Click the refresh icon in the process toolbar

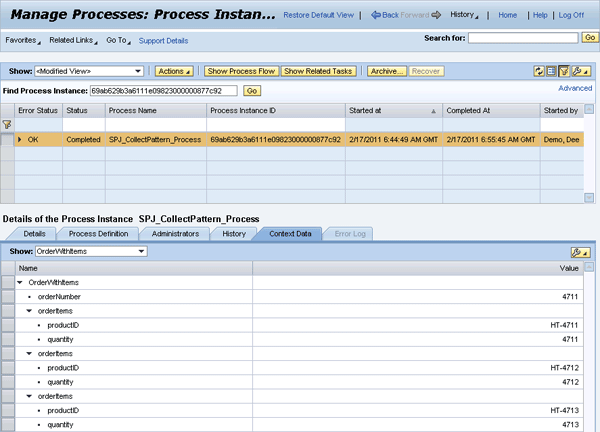point(539,71)
